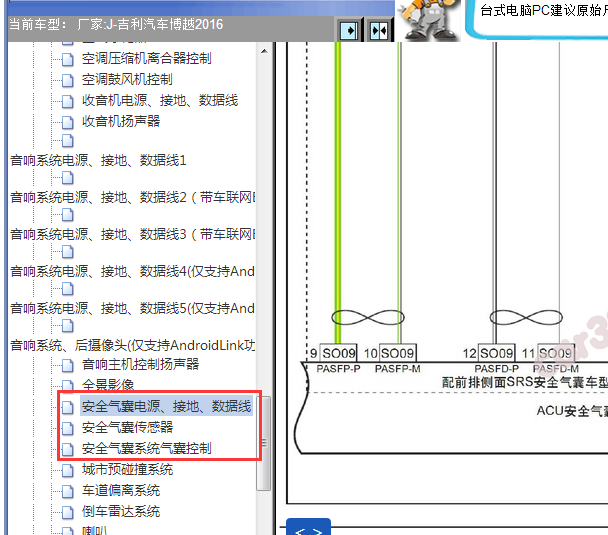Image resolution: width=608 pixels, height=535 pixels.
Task: Click PASFD-P pin label
Action: click(x=496, y=369)
